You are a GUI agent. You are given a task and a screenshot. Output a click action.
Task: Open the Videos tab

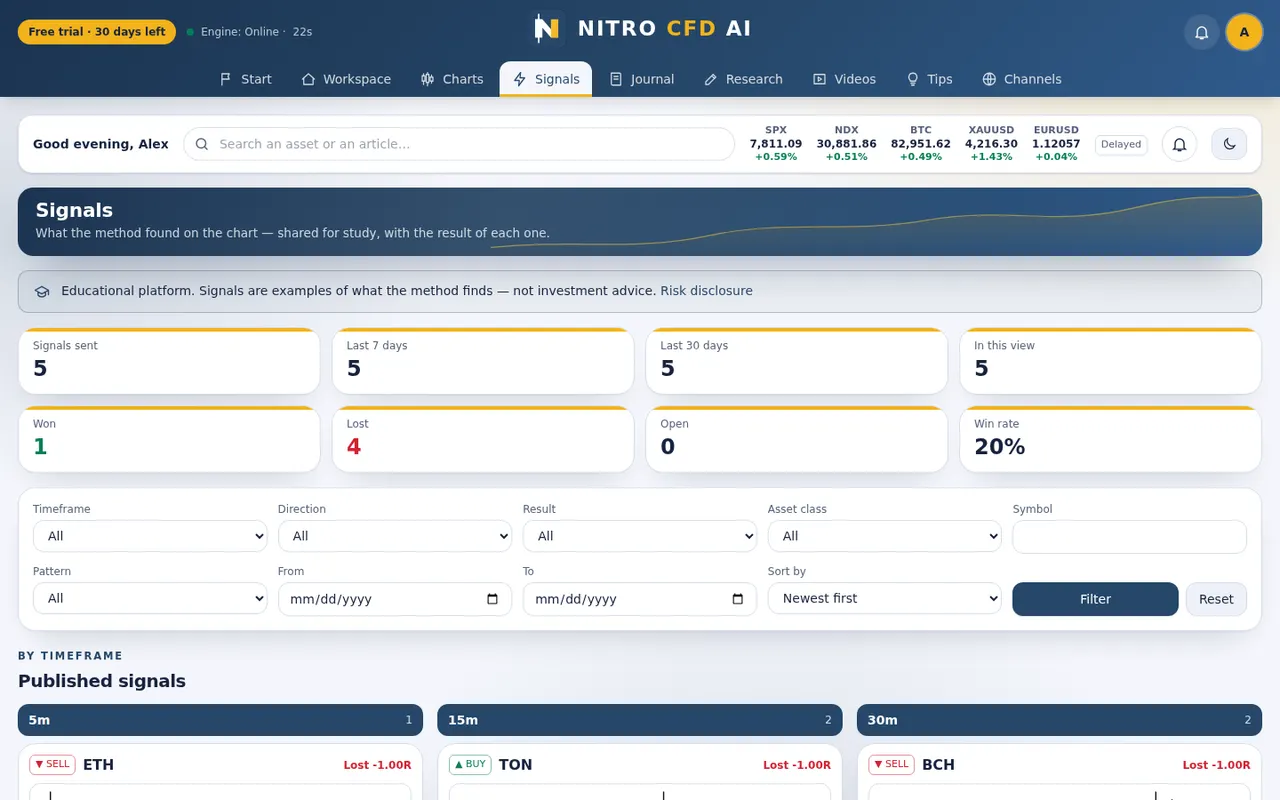point(844,79)
